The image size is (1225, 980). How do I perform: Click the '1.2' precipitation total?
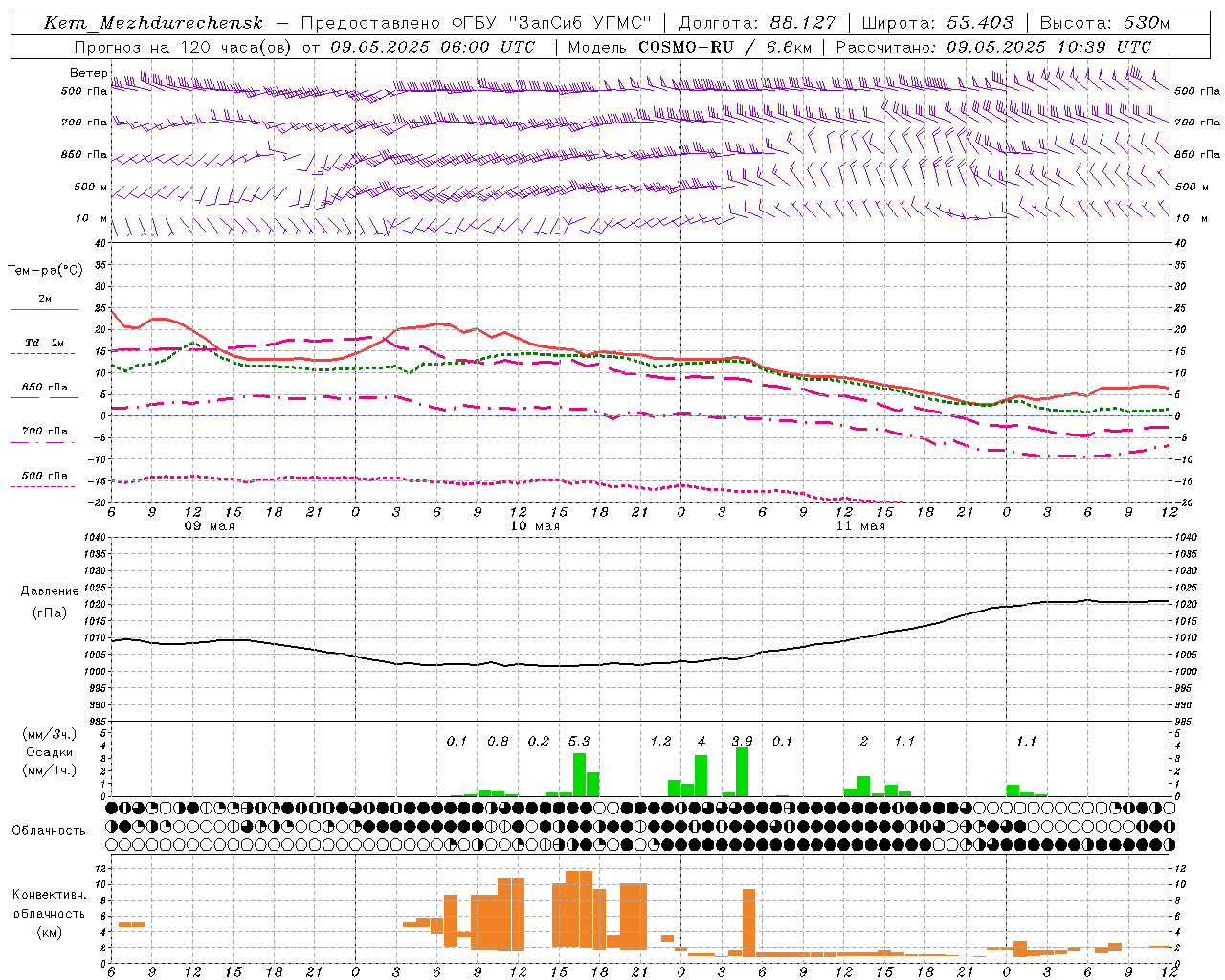[660, 741]
